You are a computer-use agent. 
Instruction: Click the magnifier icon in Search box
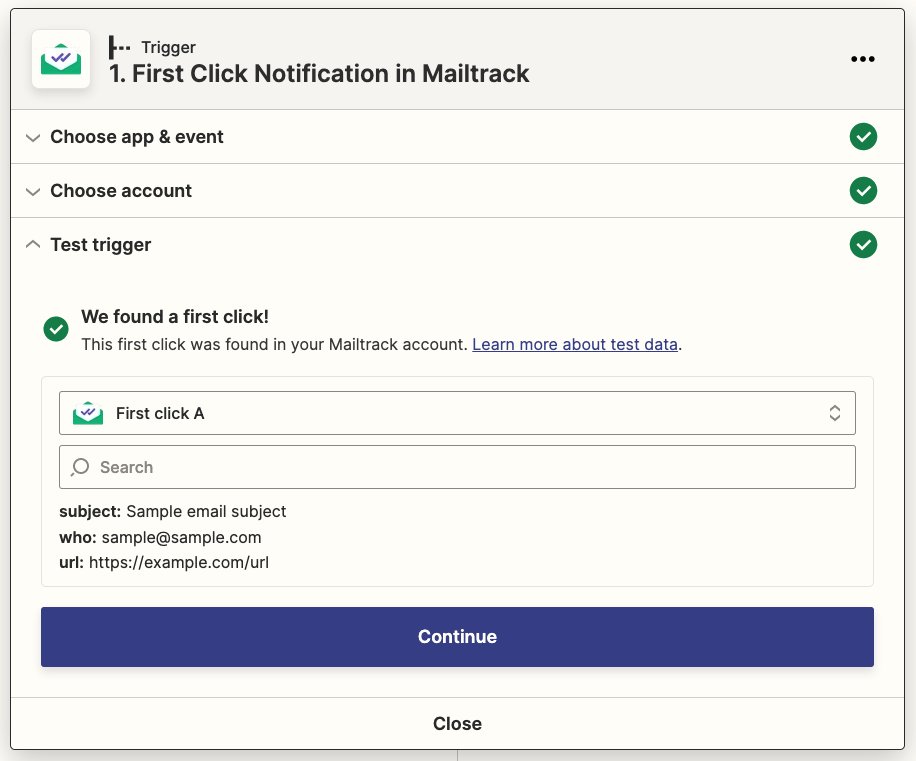coord(81,467)
